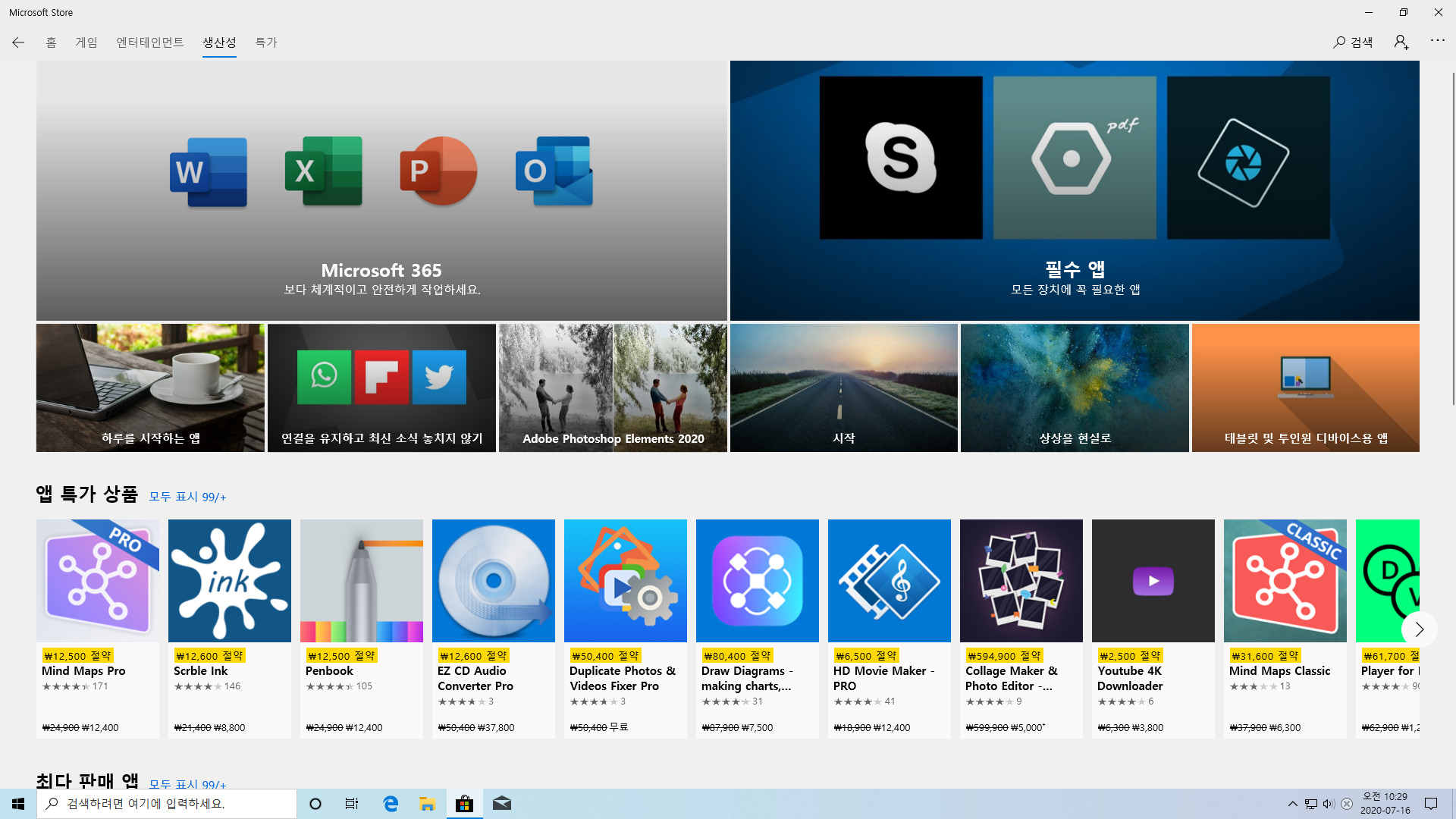Screen dimensions: 1456x819
Task: Open the 필수 앱 collection title
Action: tap(1075, 268)
